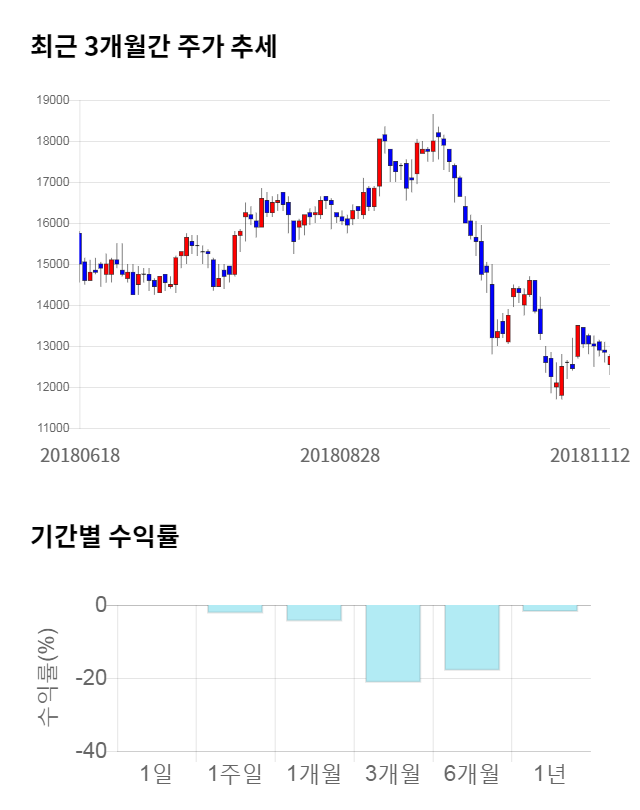This screenshot has height=810, width=640.
Task: Select the '3개월' period label
Action: tap(392, 773)
